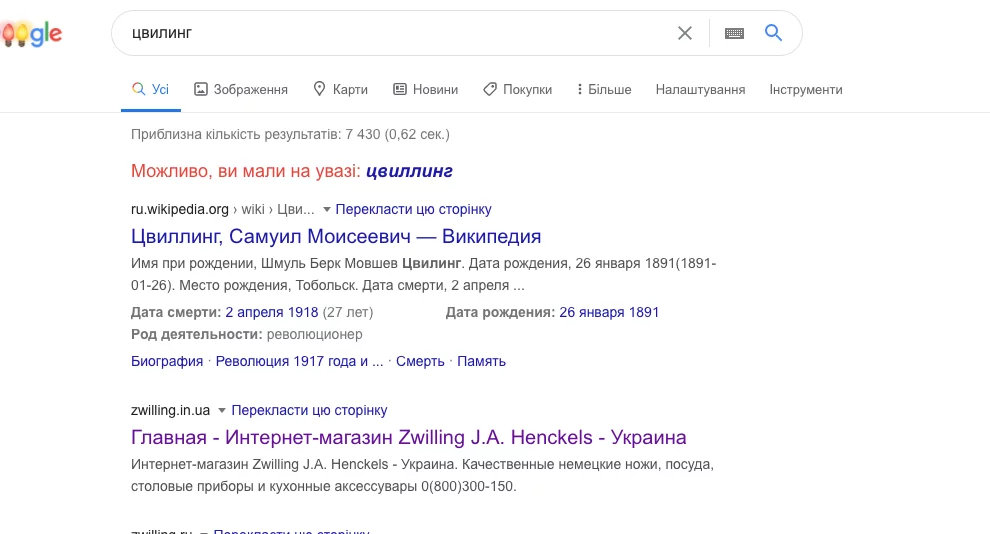Image resolution: width=990 pixels, height=534 pixels.
Task: Click the Род деятельности: революционер text
Action: tap(246, 335)
